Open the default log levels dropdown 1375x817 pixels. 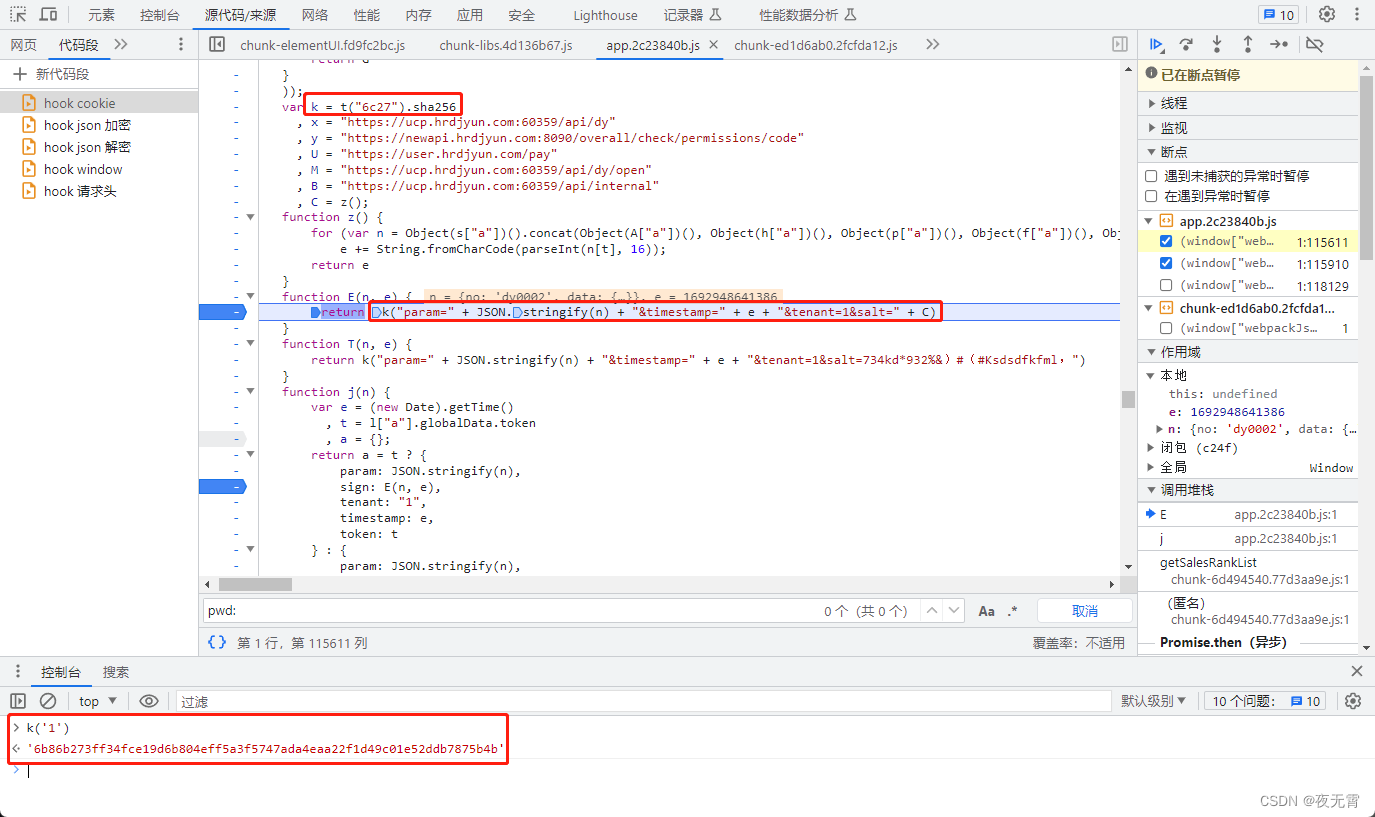point(1153,701)
